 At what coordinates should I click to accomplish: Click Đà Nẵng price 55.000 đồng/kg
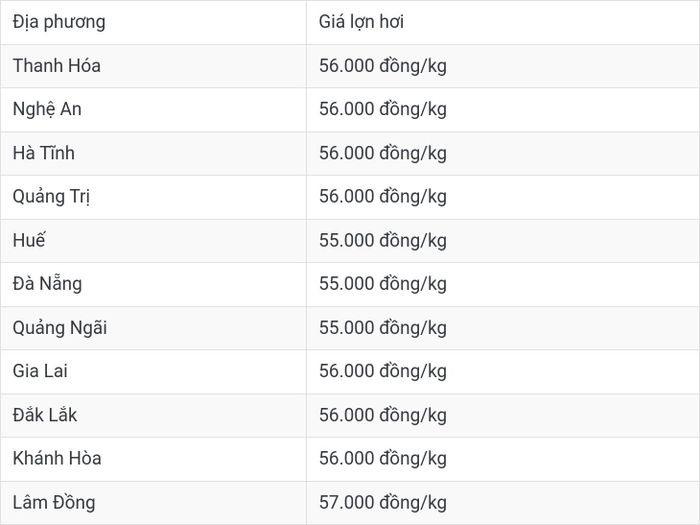[383, 284]
